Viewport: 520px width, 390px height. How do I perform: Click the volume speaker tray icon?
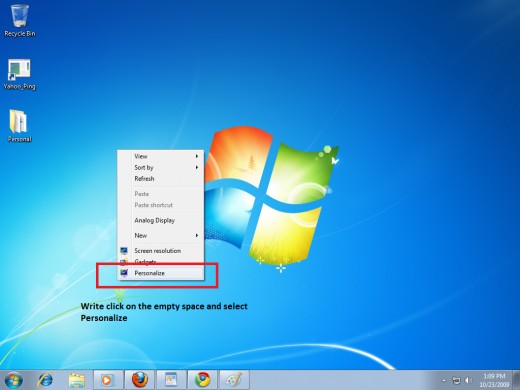(469, 380)
